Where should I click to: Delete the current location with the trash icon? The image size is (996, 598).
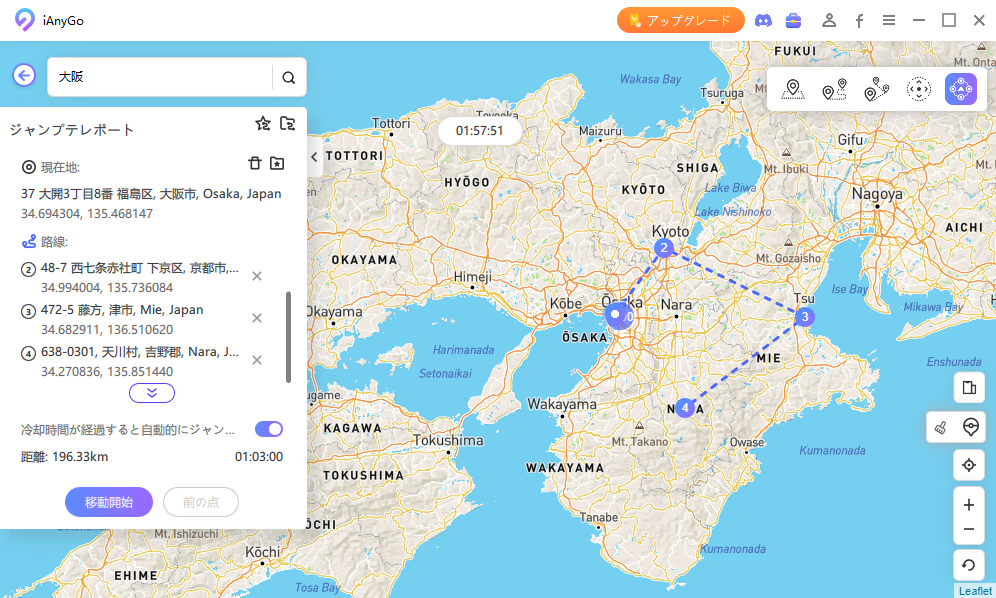(255, 163)
